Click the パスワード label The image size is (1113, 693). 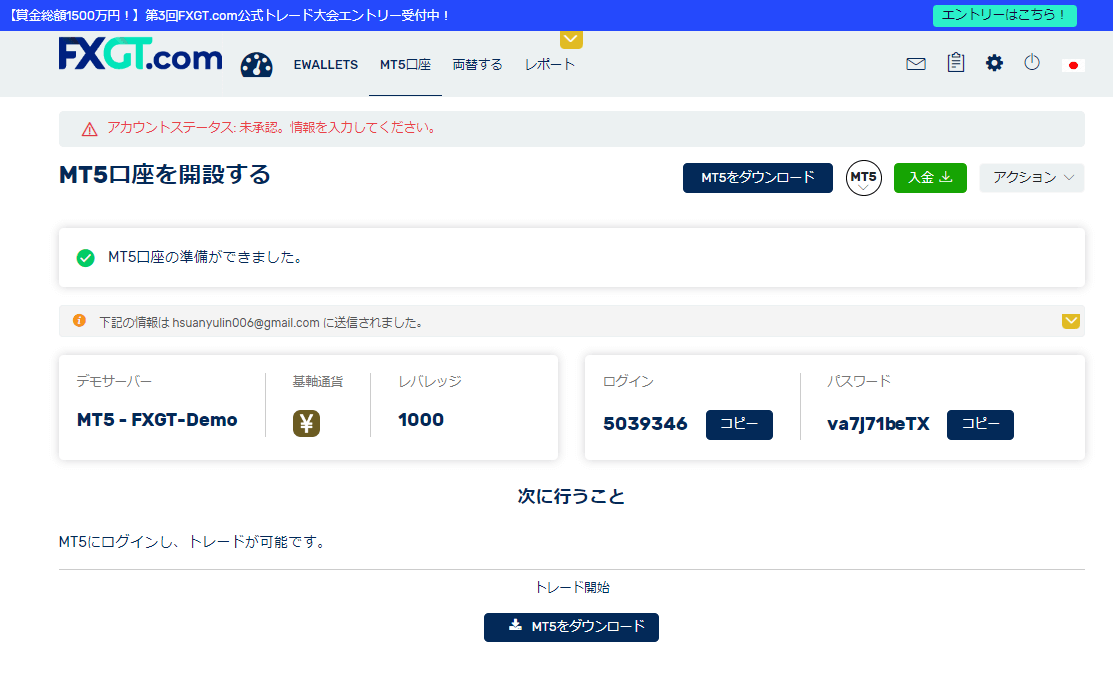pyautogui.click(x=859, y=381)
